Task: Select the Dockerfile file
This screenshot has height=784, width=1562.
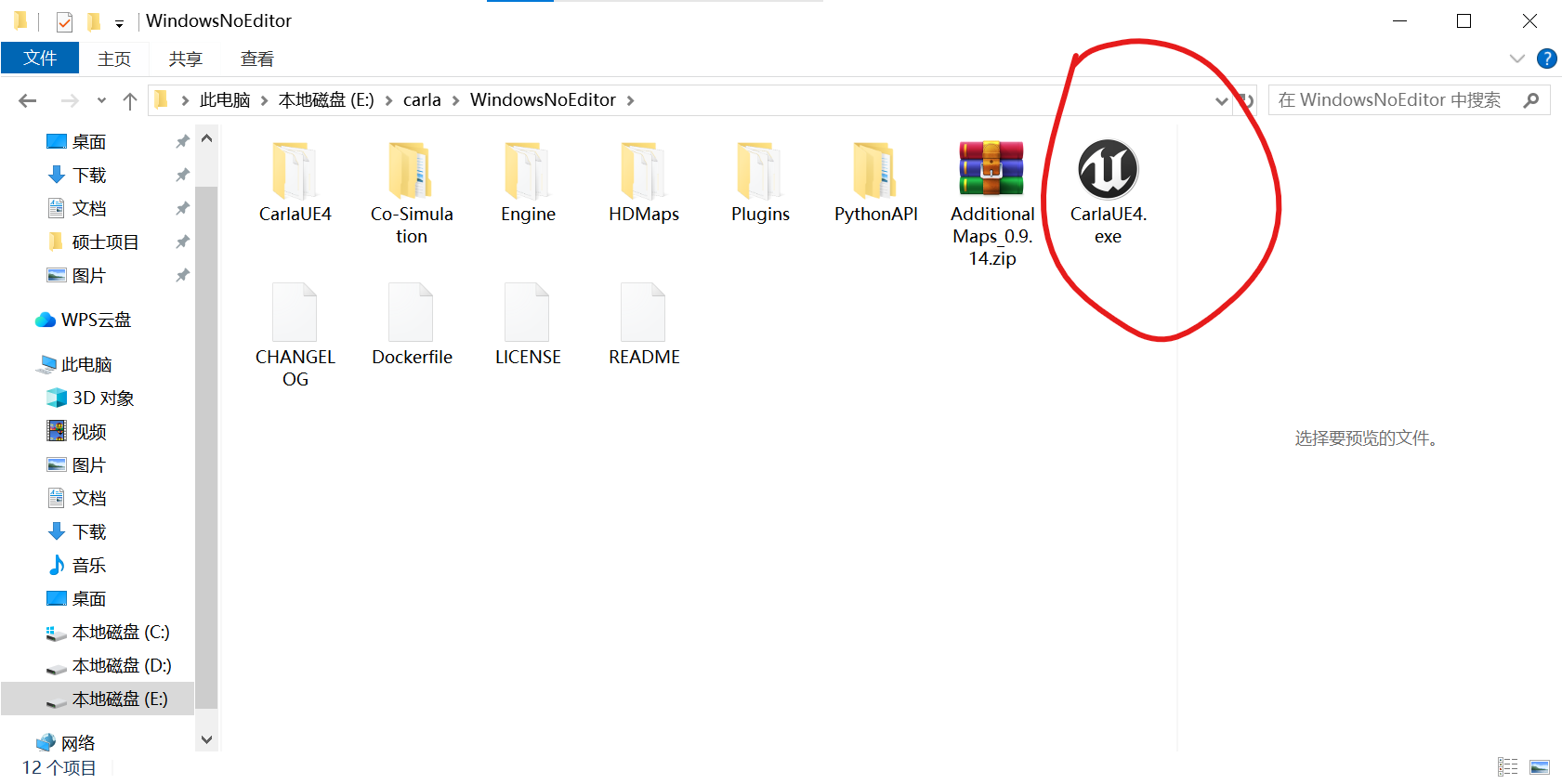Action: (412, 325)
